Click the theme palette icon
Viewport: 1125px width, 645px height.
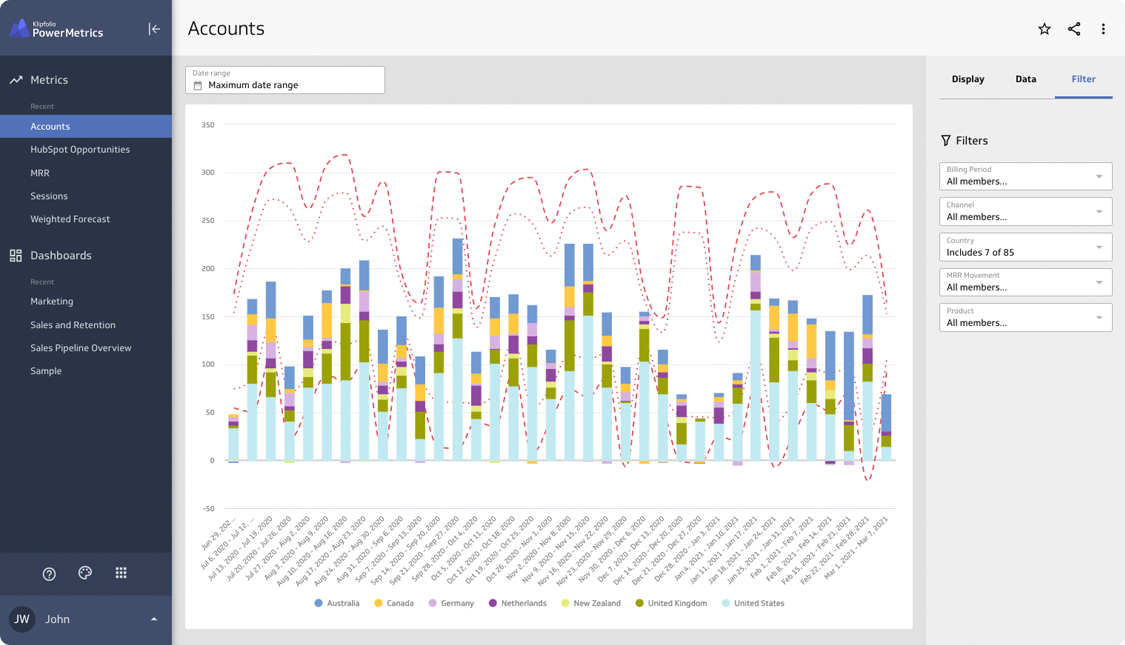[x=85, y=573]
